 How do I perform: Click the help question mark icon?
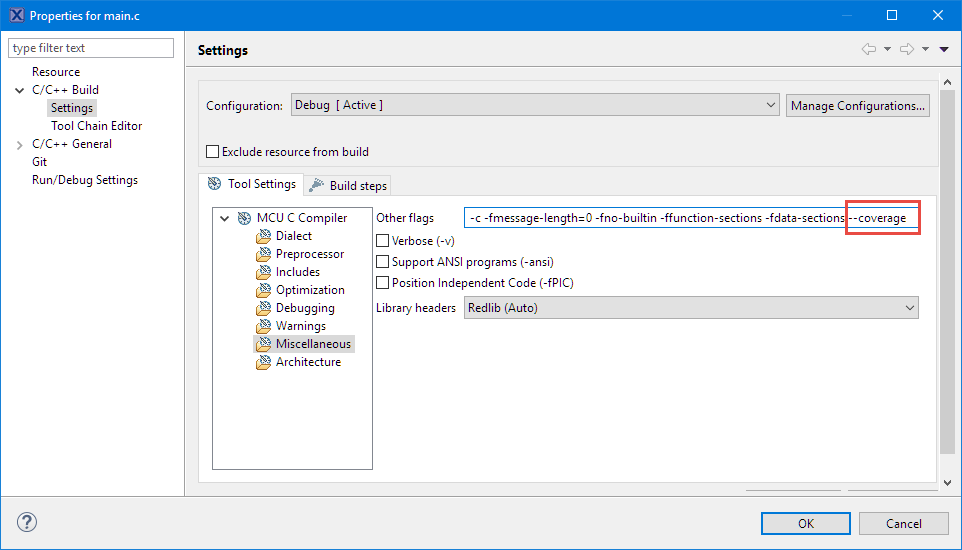(x=27, y=522)
